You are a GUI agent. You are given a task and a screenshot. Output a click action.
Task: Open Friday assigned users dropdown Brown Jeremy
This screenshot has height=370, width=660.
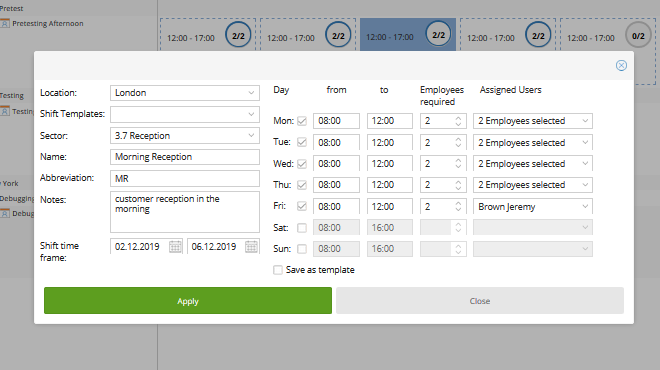coord(533,207)
